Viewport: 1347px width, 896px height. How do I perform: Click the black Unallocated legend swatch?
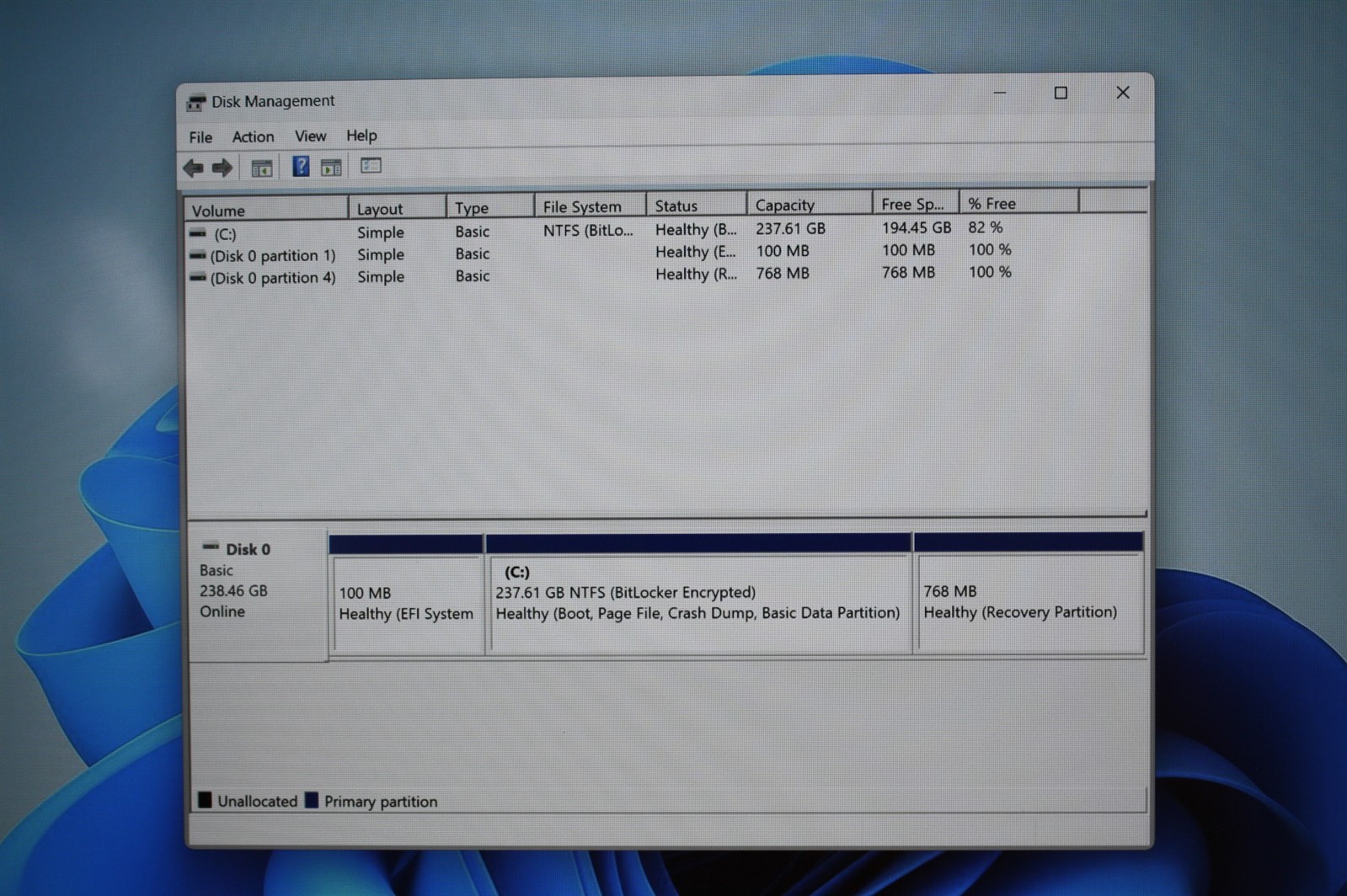tap(205, 800)
